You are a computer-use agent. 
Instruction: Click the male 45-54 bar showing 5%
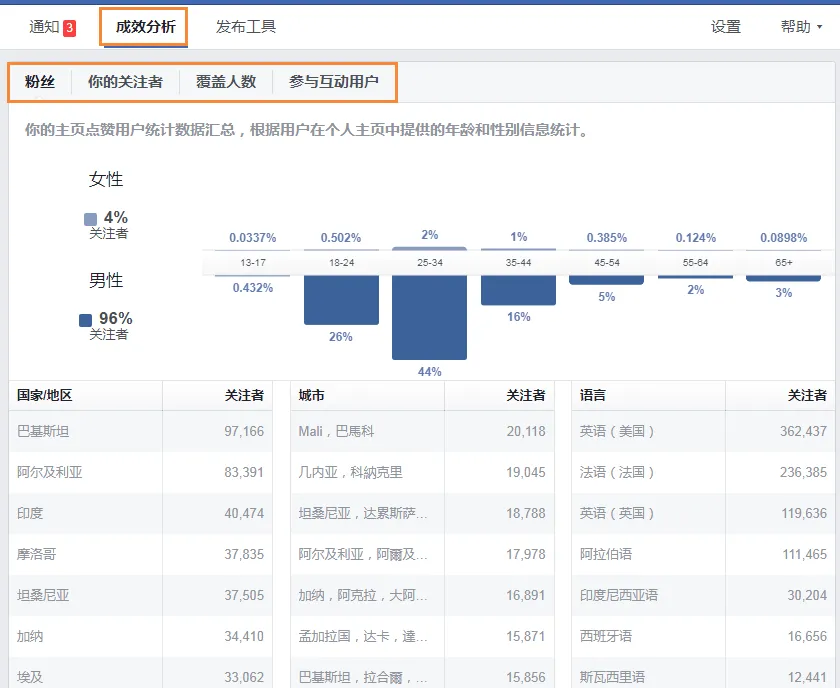pos(606,280)
